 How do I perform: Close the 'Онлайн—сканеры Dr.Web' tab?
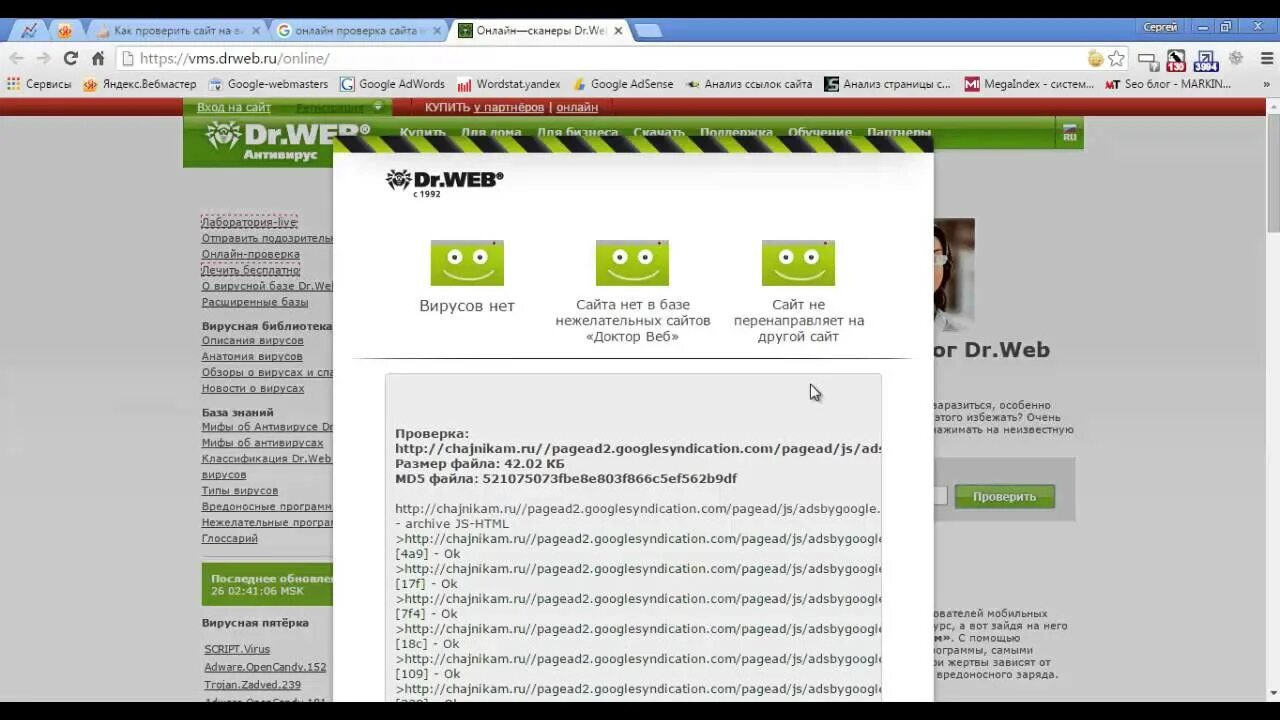pyautogui.click(x=618, y=30)
